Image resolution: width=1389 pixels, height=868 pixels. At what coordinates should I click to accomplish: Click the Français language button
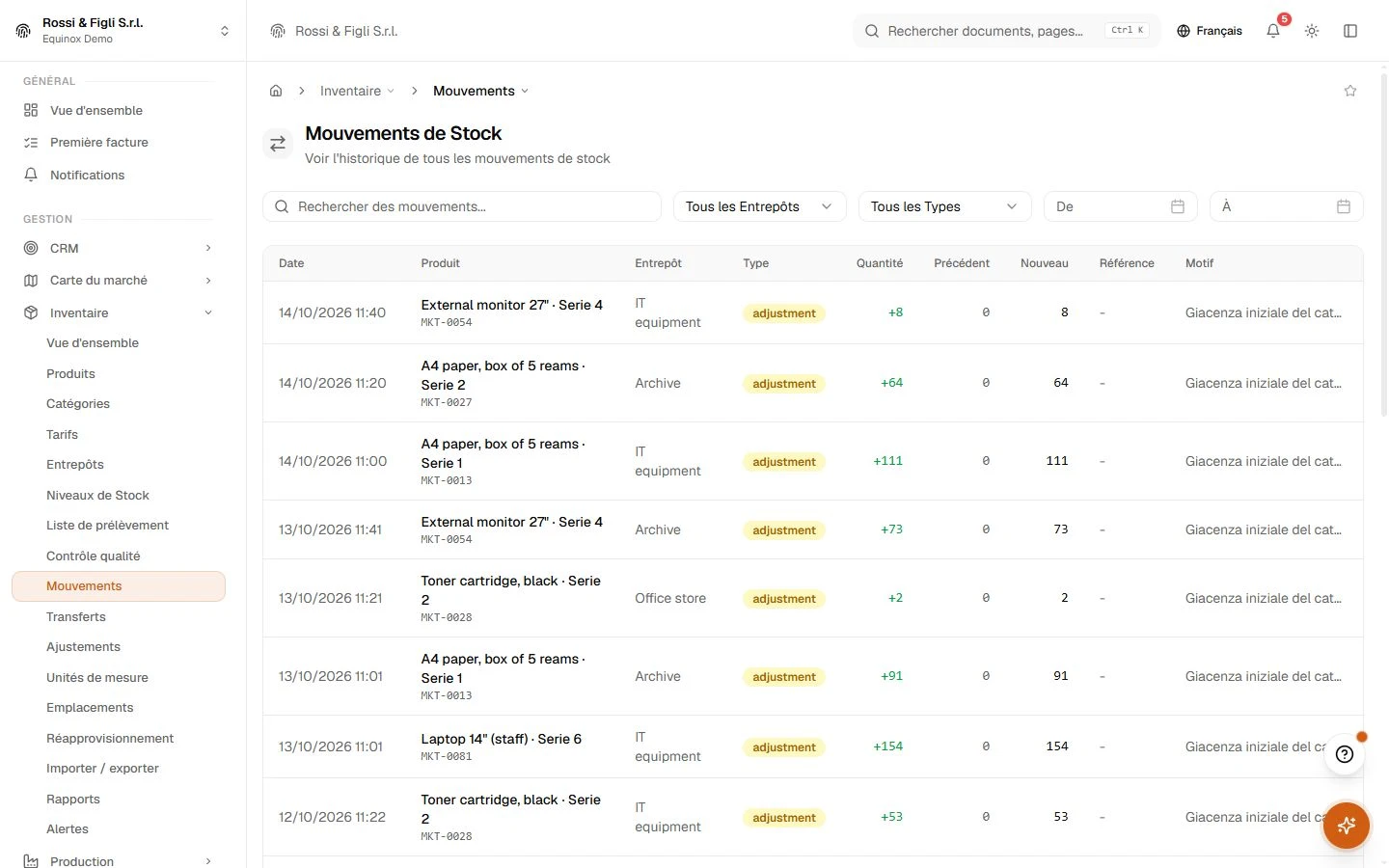(x=1210, y=31)
